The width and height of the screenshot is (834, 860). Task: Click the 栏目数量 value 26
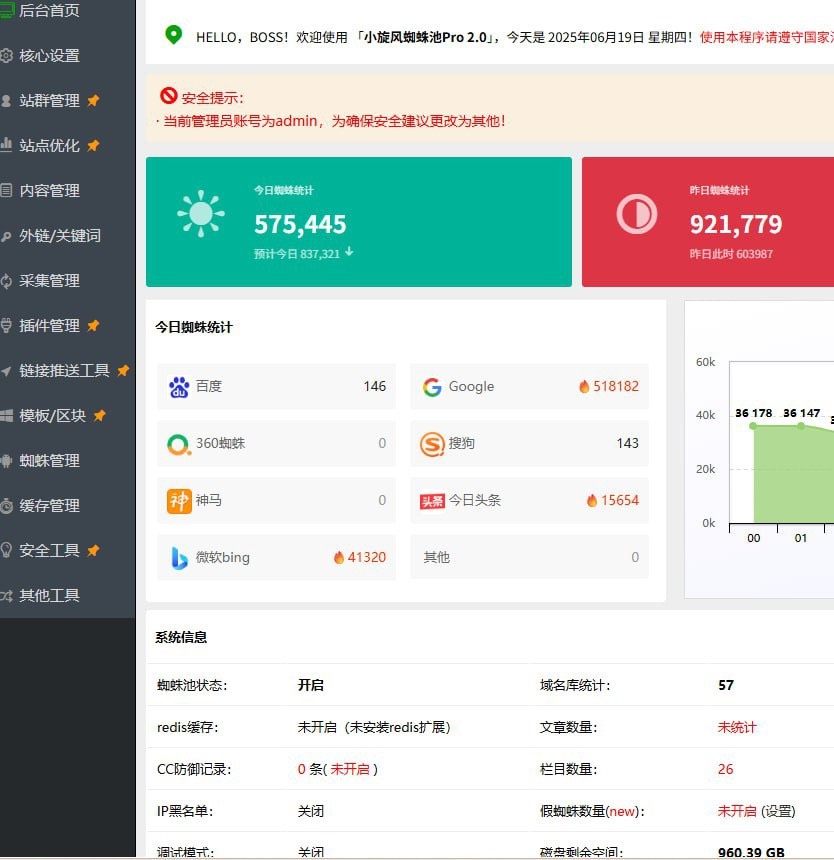(x=725, y=769)
